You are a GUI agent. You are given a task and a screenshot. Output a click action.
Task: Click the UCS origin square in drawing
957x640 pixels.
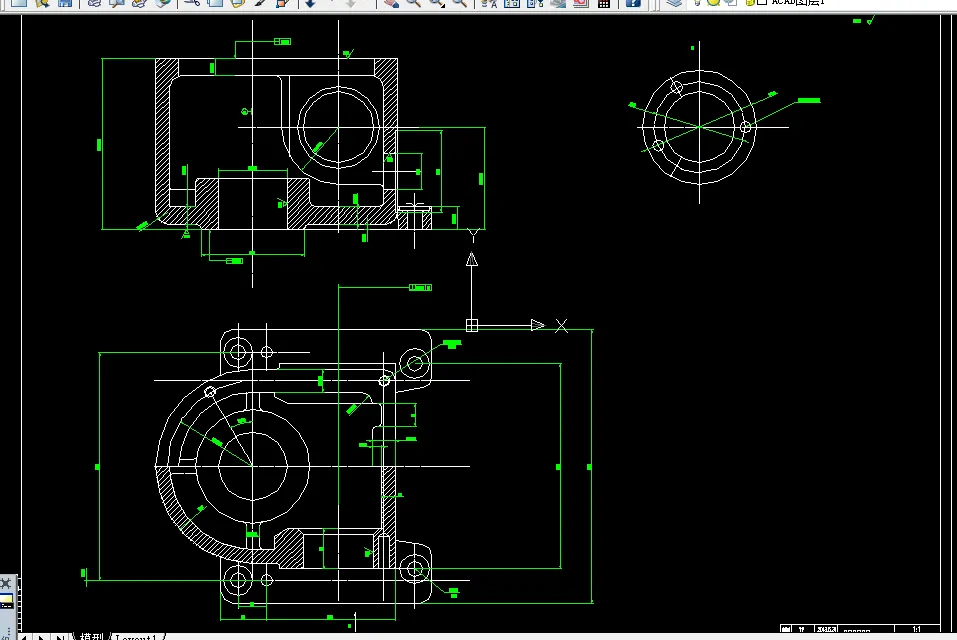click(x=472, y=326)
